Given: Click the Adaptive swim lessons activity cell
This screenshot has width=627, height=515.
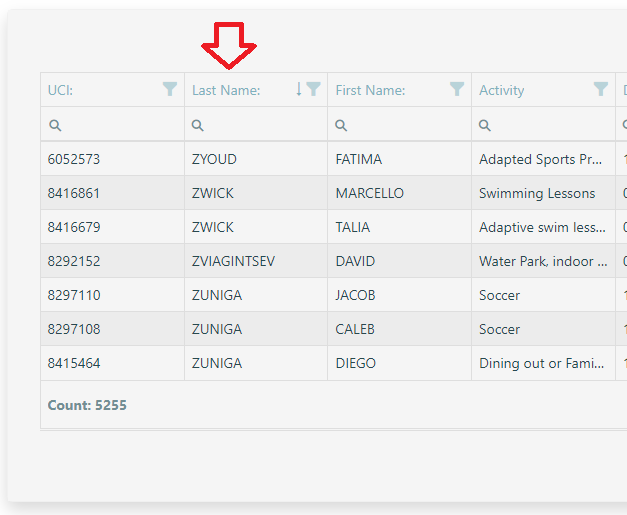Looking at the screenshot, I should pyautogui.click(x=541, y=227).
